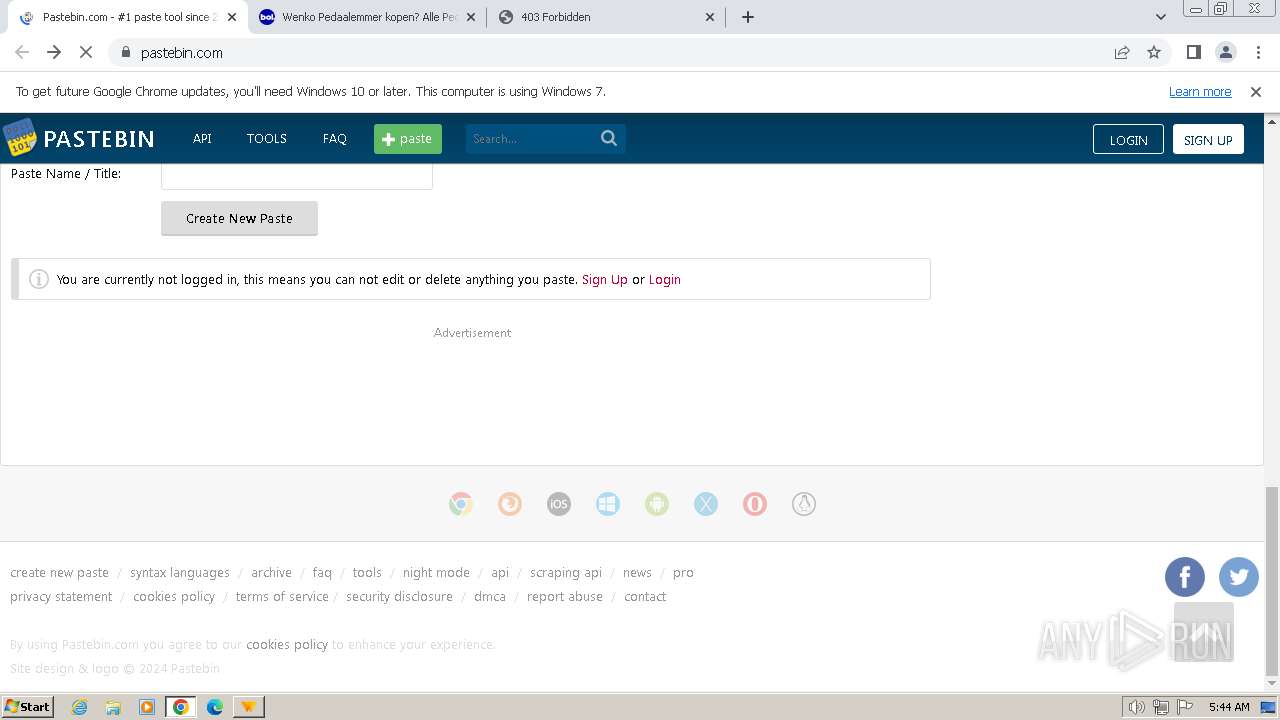1280x720 pixels.
Task: Click the page vertical scrollbar thumb
Action: click(1272, 580)
